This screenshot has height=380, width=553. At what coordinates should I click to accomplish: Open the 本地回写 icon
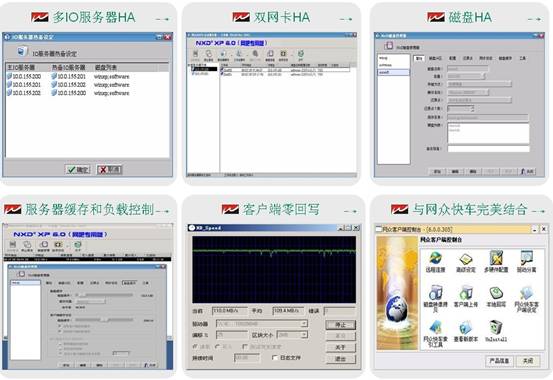pos(496,297)
